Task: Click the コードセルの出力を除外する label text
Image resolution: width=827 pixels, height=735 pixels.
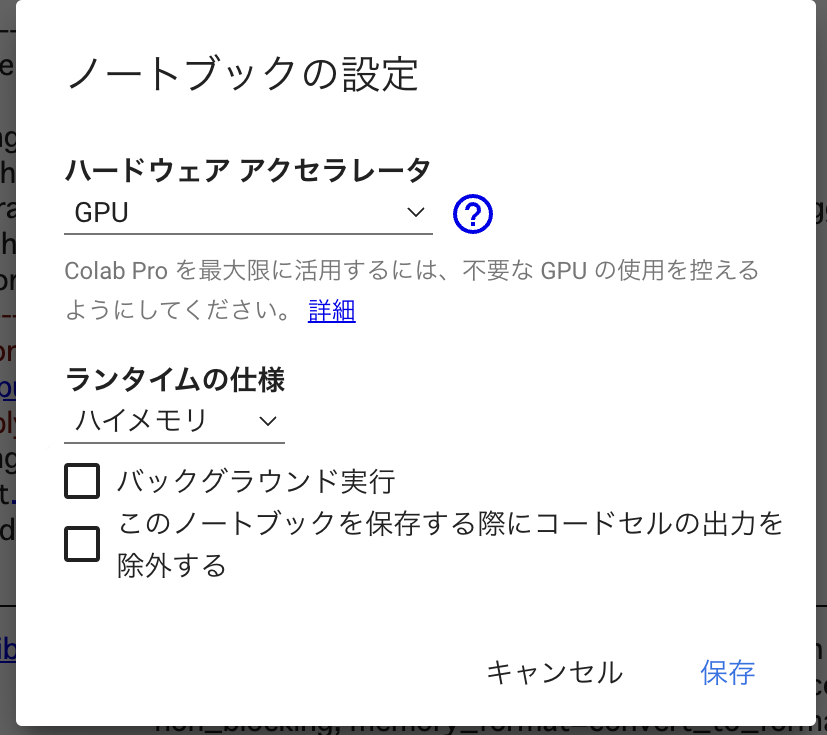Action: pos(449,544)
